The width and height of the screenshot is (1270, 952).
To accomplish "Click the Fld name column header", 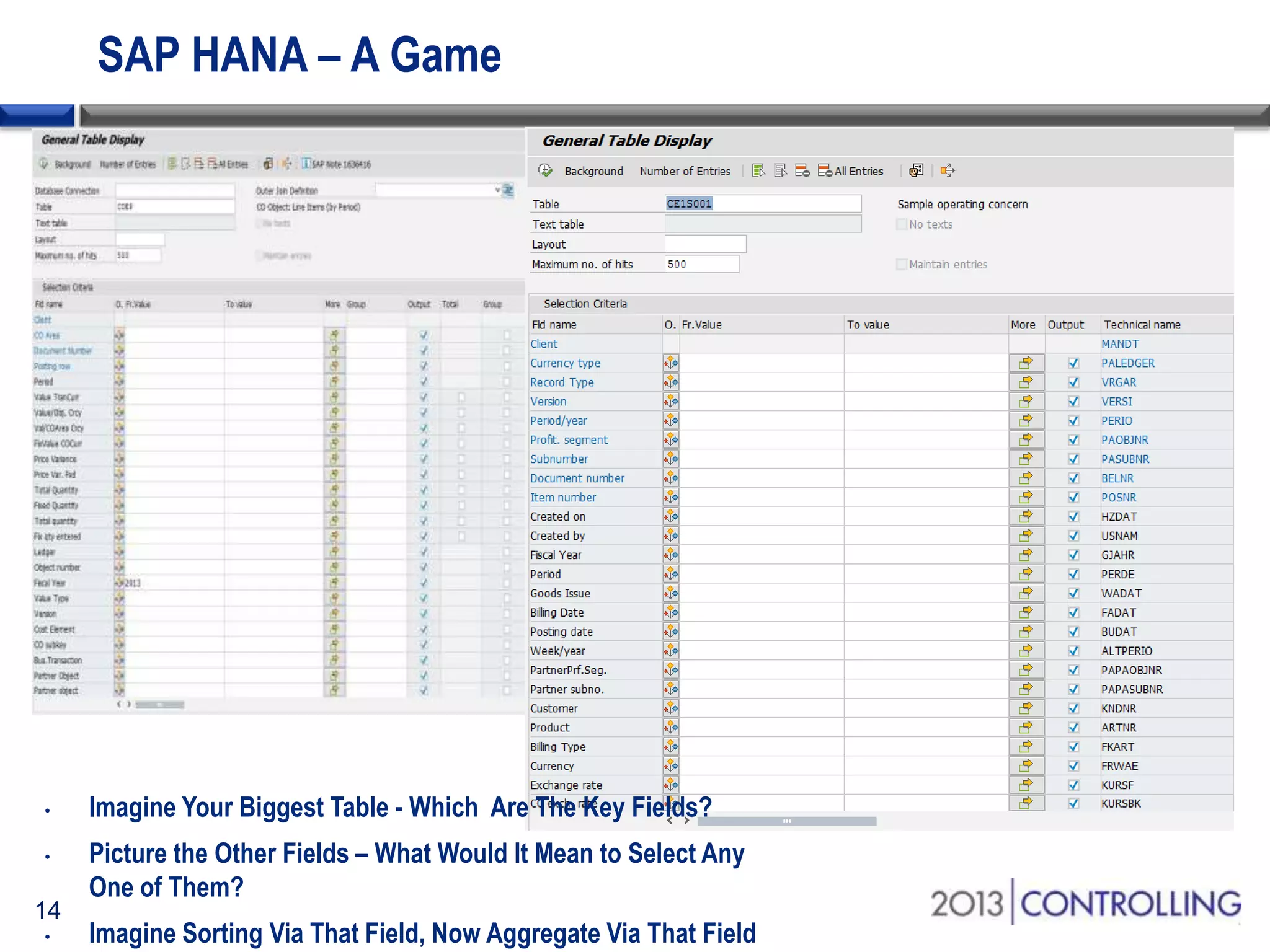I will point(554,325).
